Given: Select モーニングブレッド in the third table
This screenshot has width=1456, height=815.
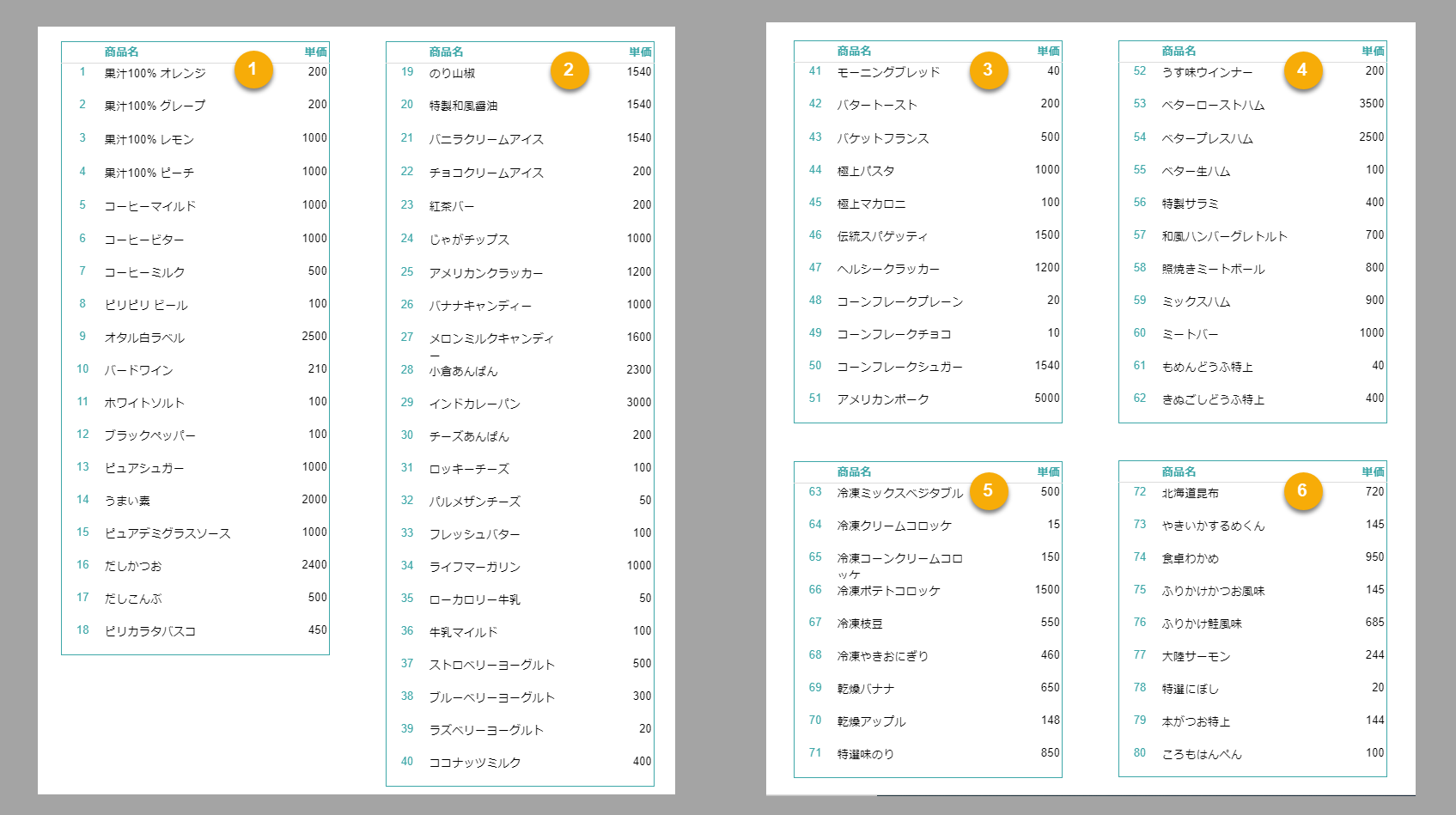Looking at the screenshot, I should pyautogui.click(x=887, y=73).
